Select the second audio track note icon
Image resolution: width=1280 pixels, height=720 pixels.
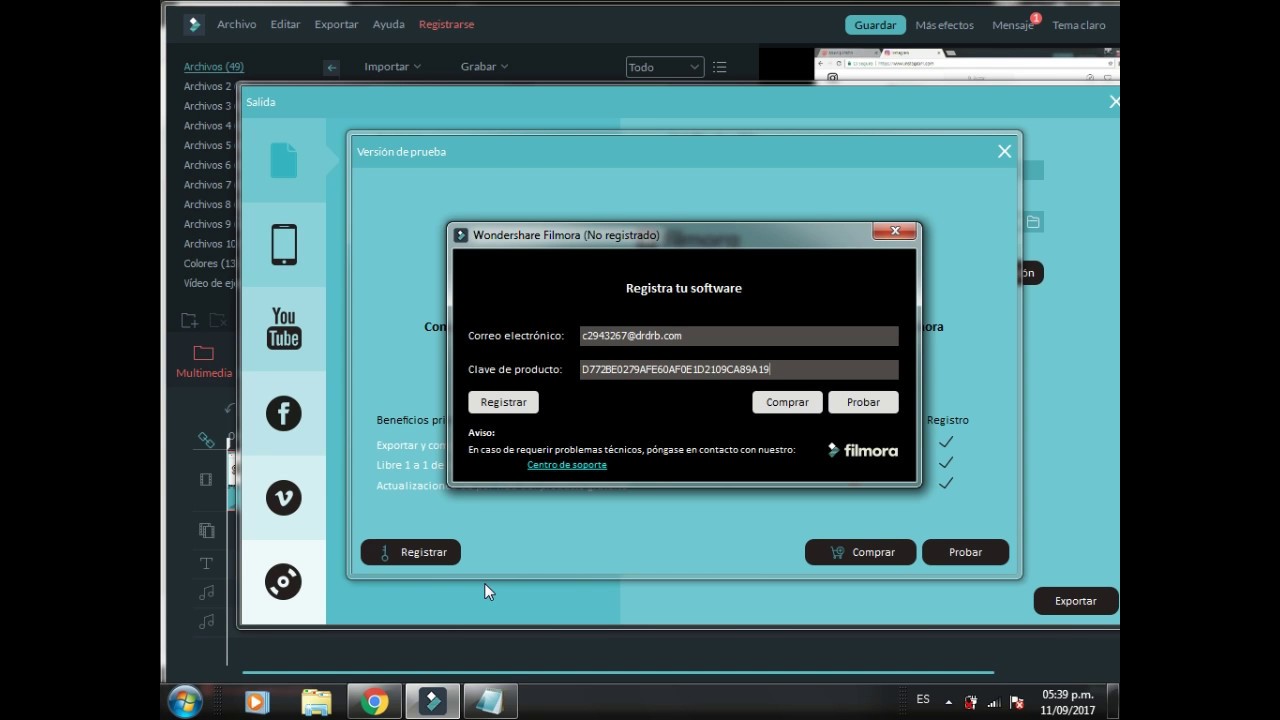tap(206, 622)
